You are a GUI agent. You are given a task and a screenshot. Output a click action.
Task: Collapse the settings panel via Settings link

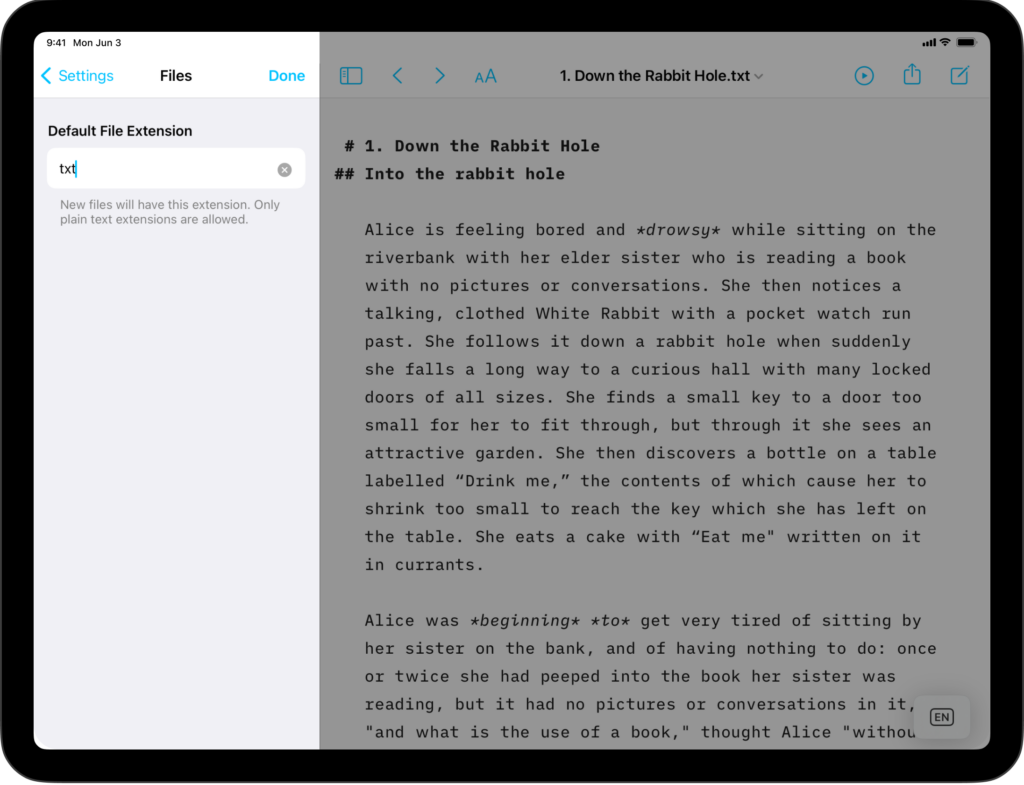coord(83,75)
